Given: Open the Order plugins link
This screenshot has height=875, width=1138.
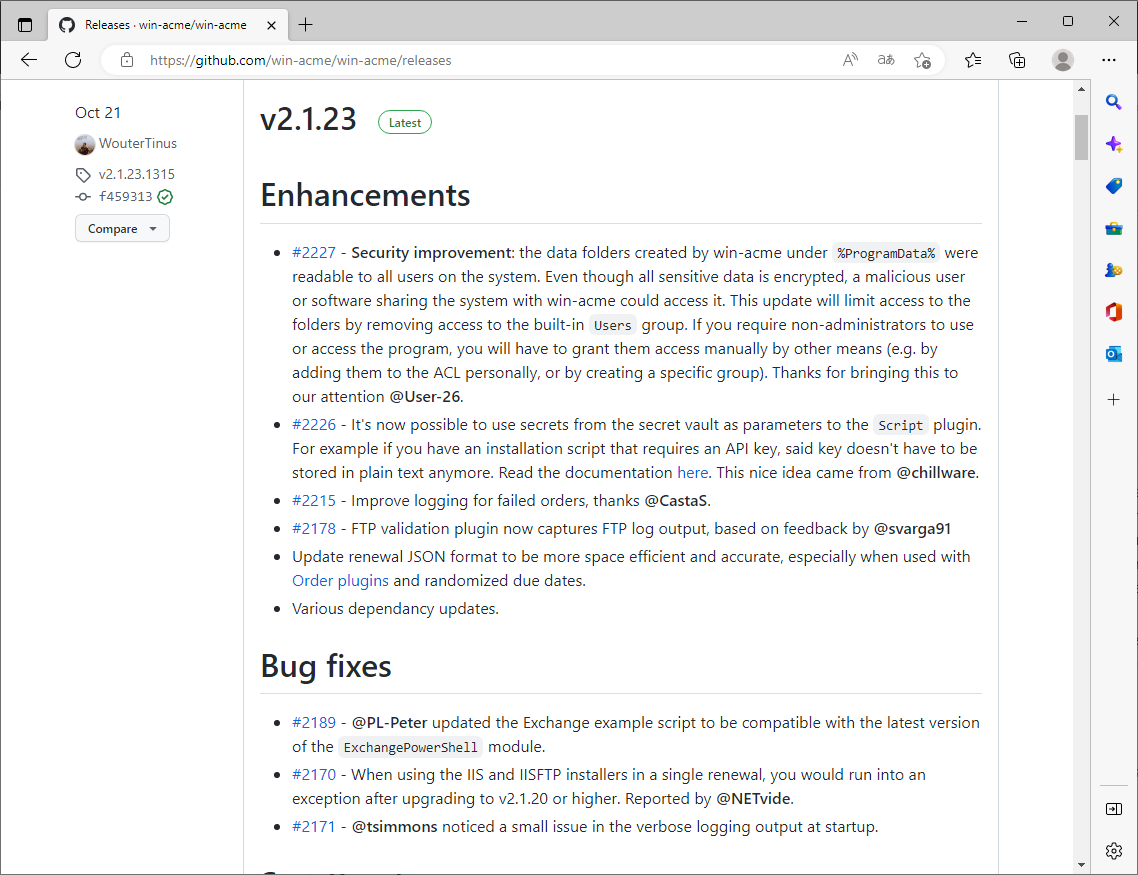Looking at the screenshot, I should coord(340,581).
